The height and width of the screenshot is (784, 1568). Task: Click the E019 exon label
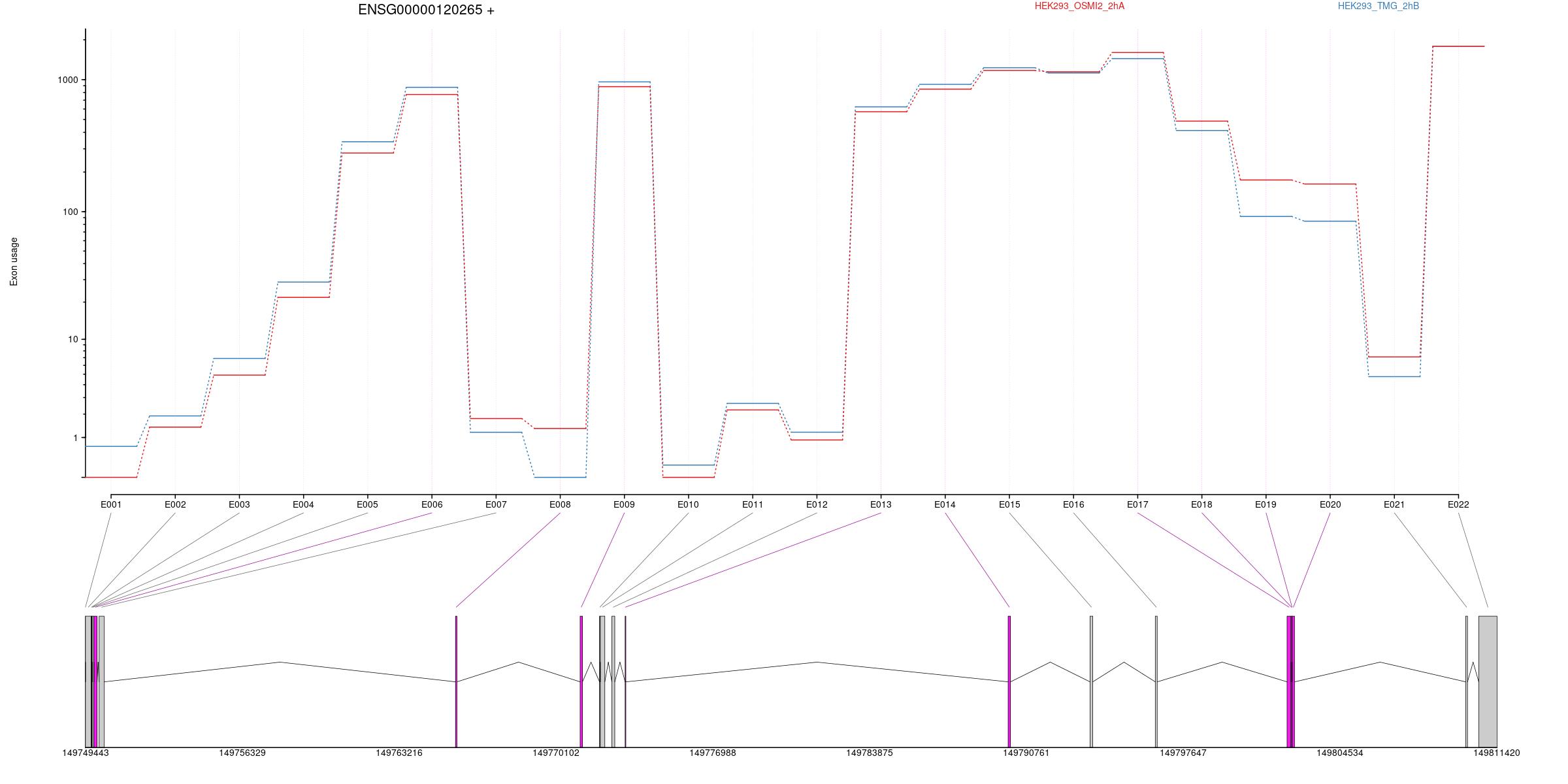(1266, 504)
